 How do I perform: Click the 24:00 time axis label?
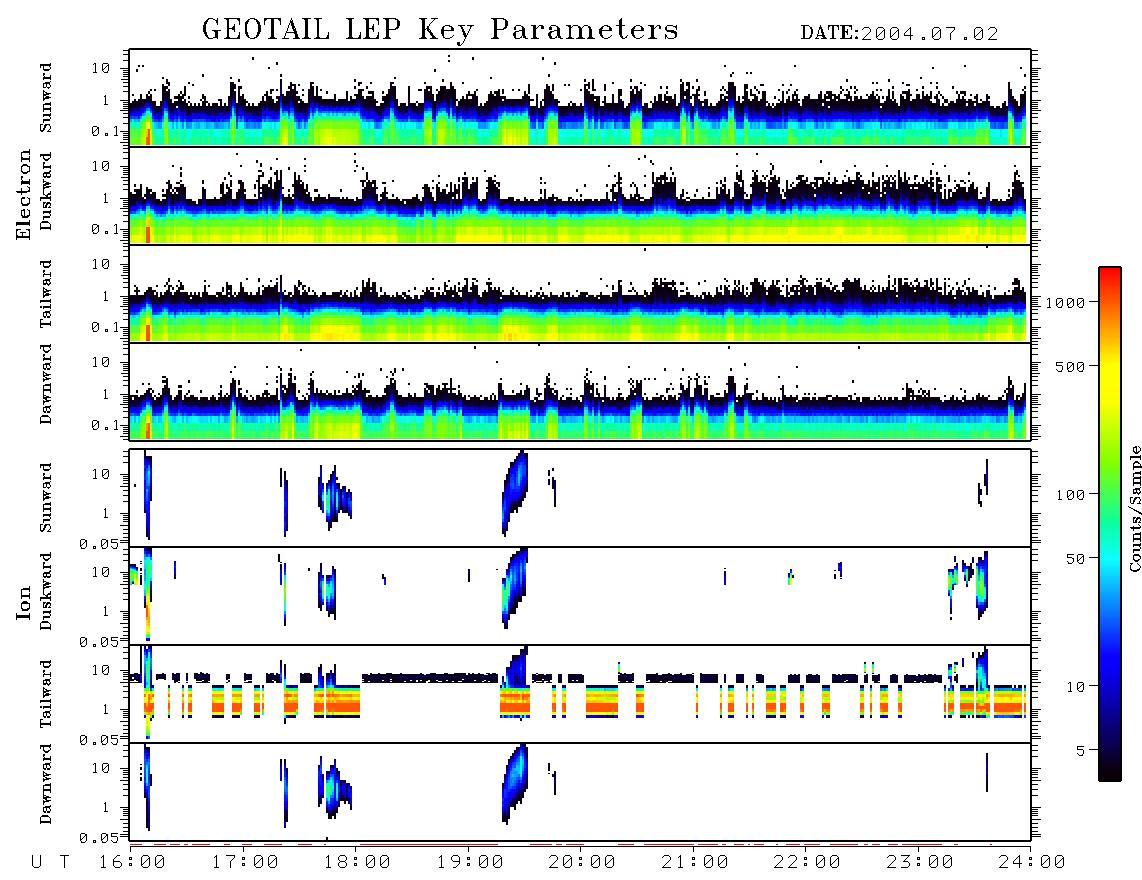tap(1032, 862)
